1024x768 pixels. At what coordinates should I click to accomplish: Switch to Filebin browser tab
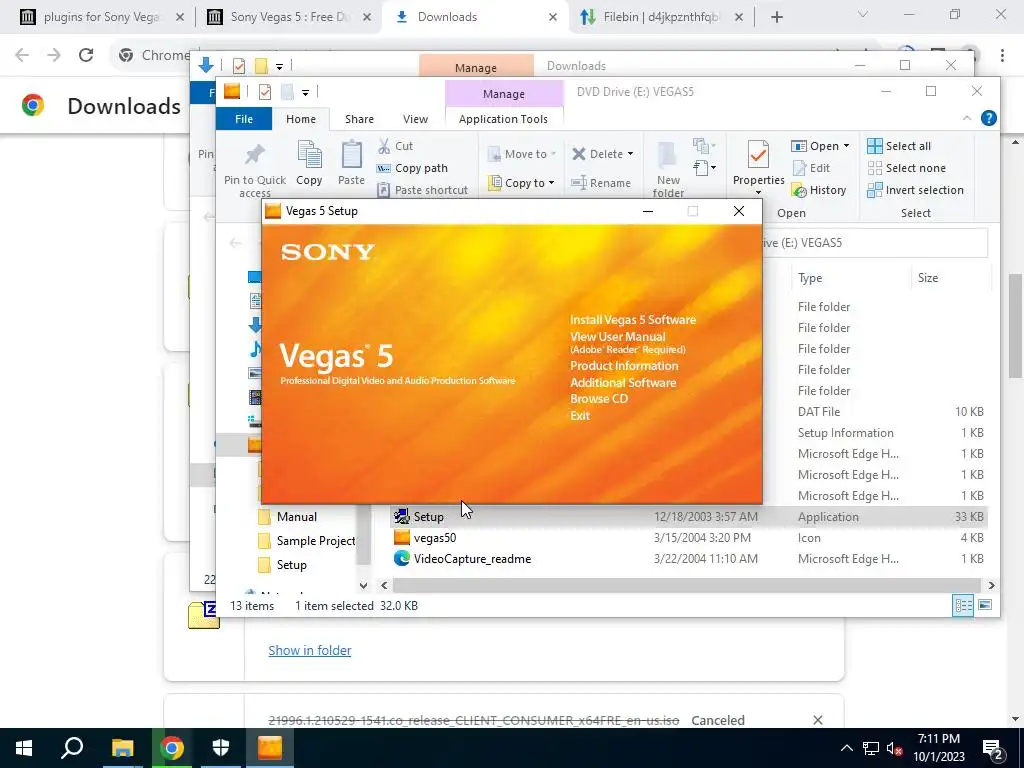tap(661, 17)
